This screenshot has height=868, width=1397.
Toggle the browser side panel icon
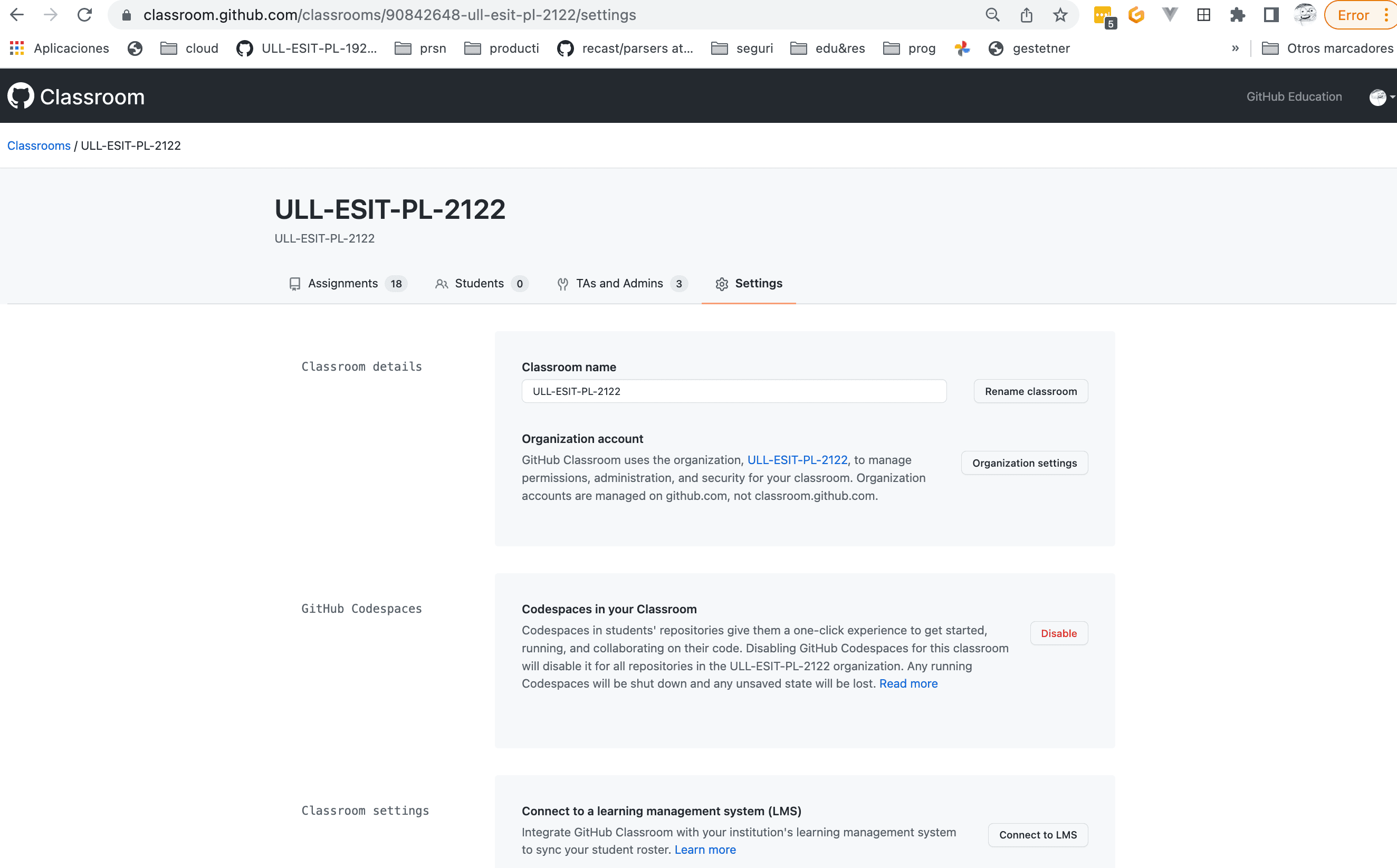click(1271, 15)
